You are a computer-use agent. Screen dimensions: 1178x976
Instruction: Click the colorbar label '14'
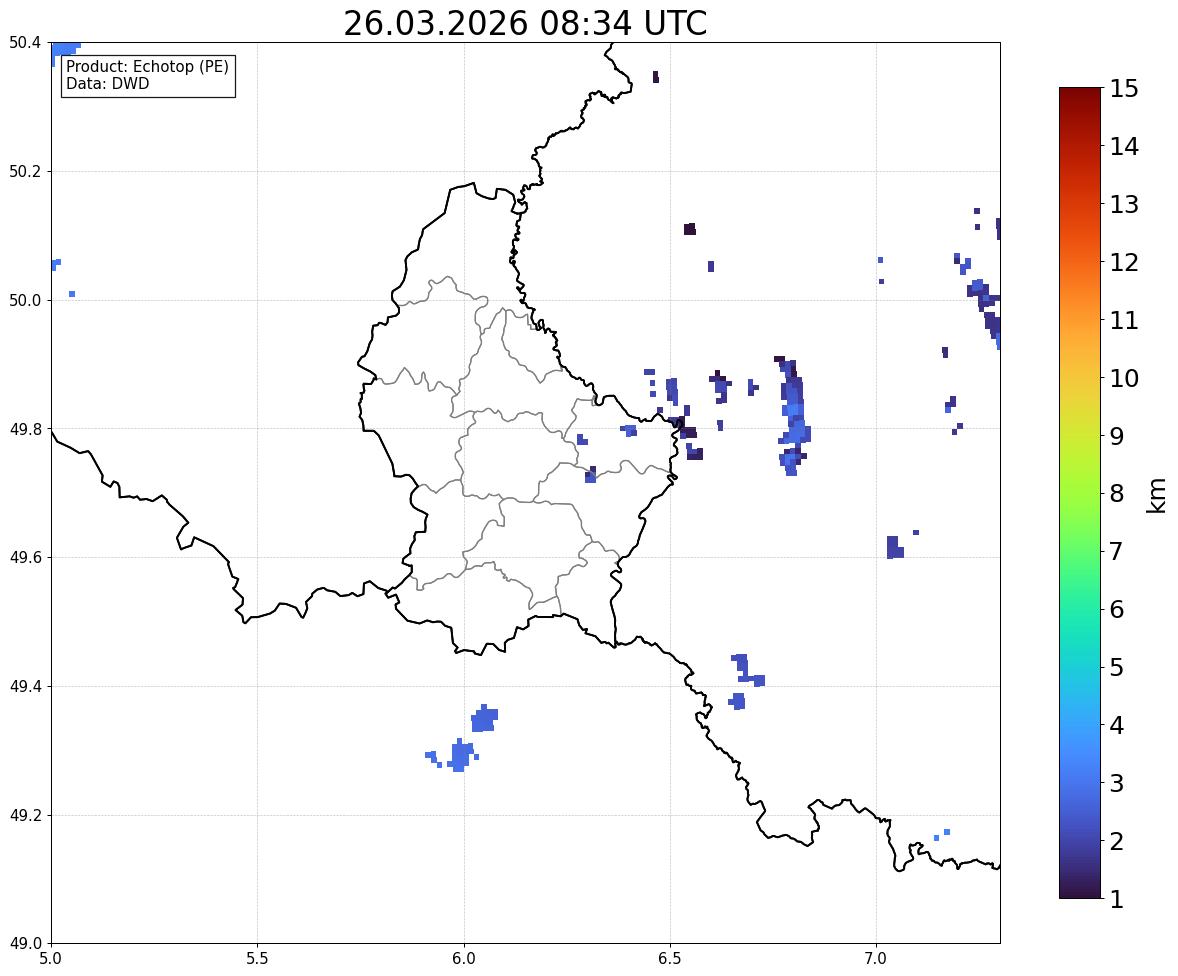tap(1124, 147)
